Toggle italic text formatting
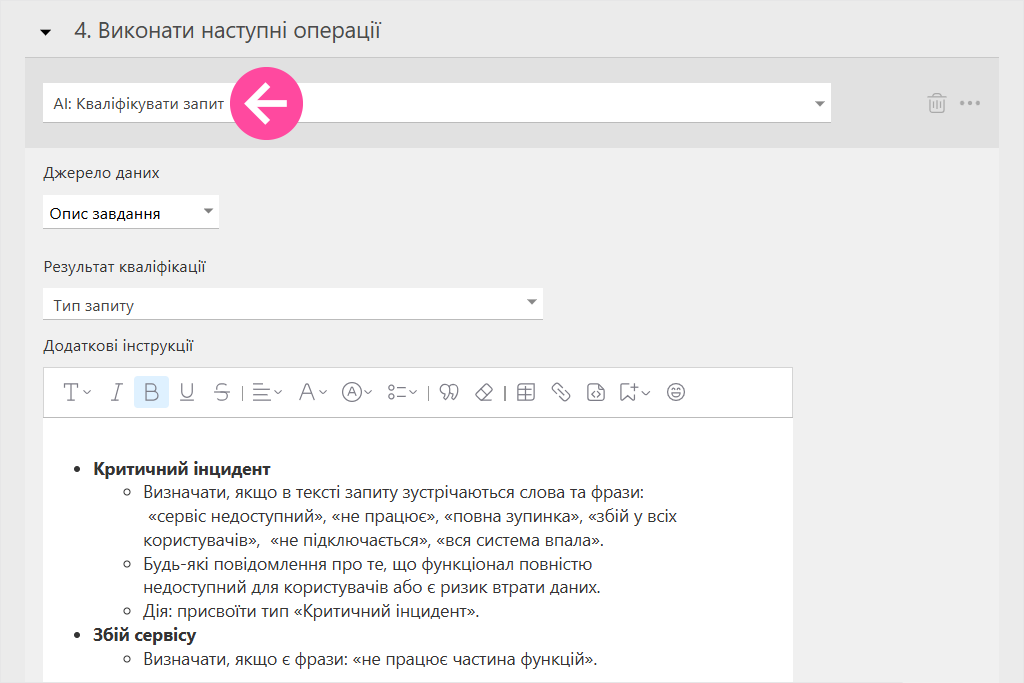 click(x=116, y=392)
